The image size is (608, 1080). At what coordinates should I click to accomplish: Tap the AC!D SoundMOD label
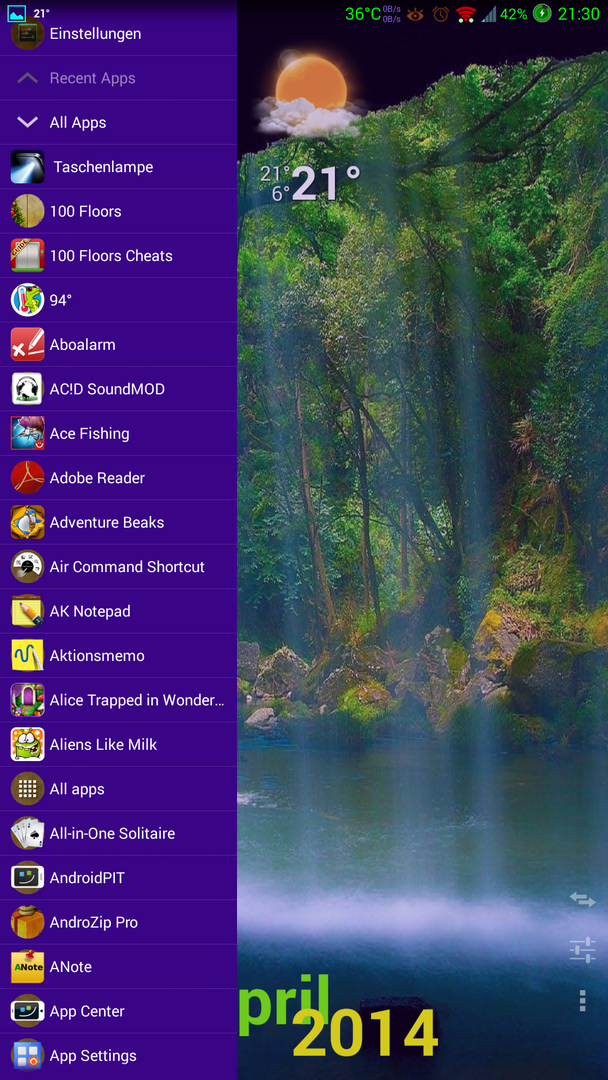(x=107, y=388)
